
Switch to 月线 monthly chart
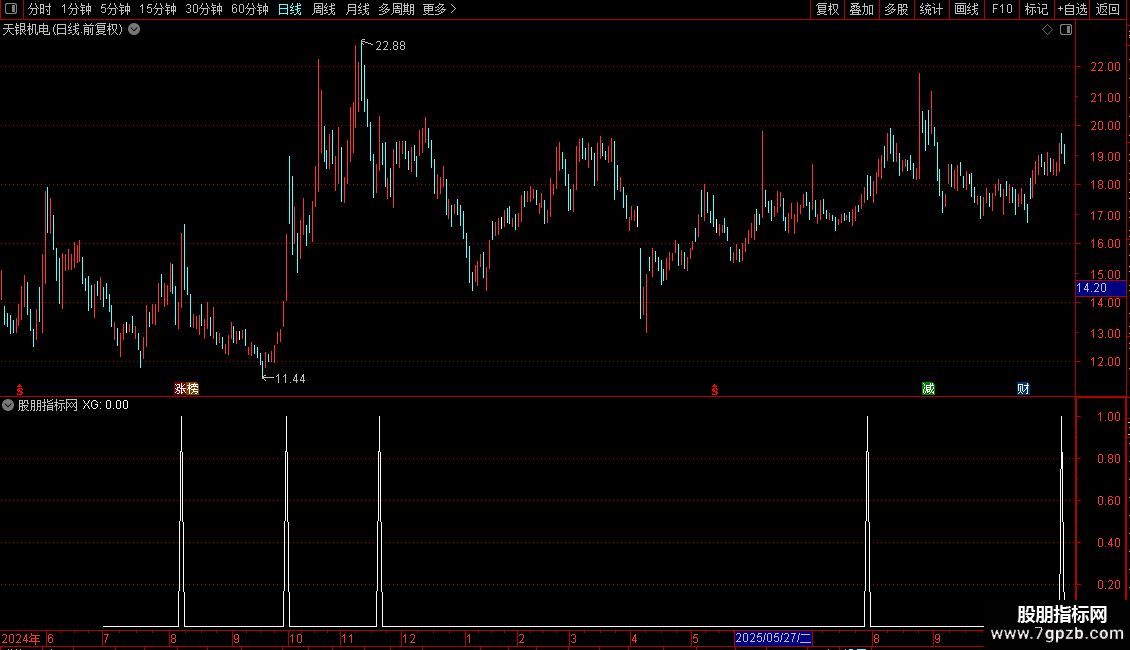click(357, 9)
